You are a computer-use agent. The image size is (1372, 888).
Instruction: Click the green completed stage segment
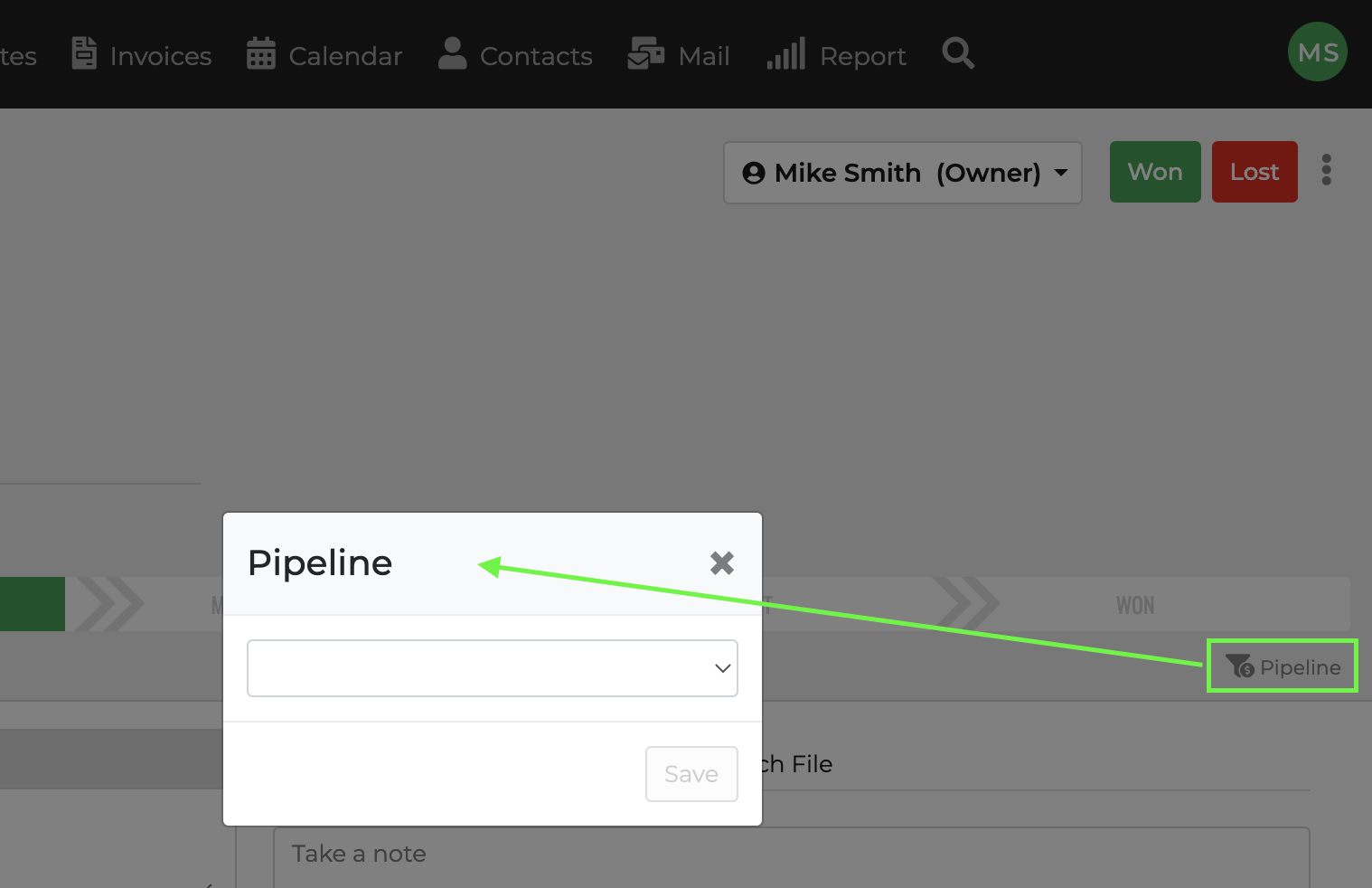[32, 604]
